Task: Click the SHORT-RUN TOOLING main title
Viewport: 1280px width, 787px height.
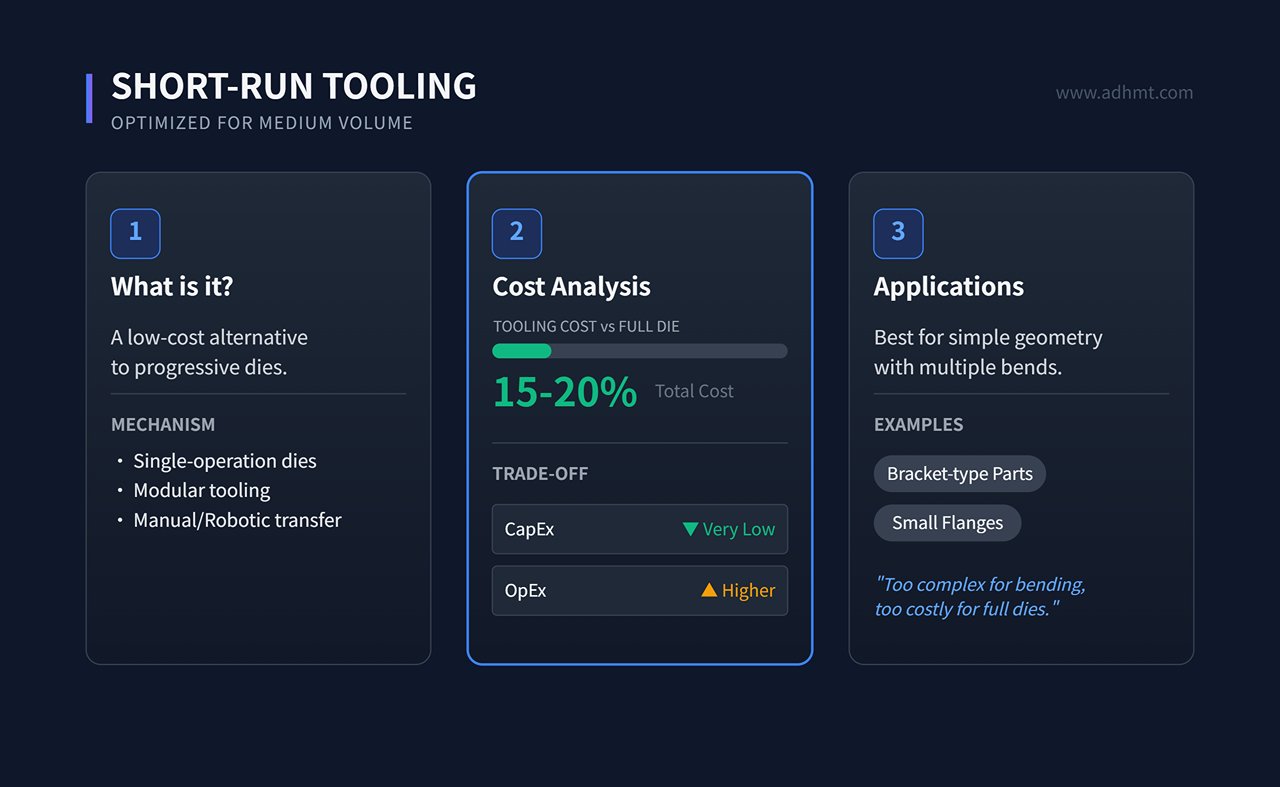Action: [294, 87]
